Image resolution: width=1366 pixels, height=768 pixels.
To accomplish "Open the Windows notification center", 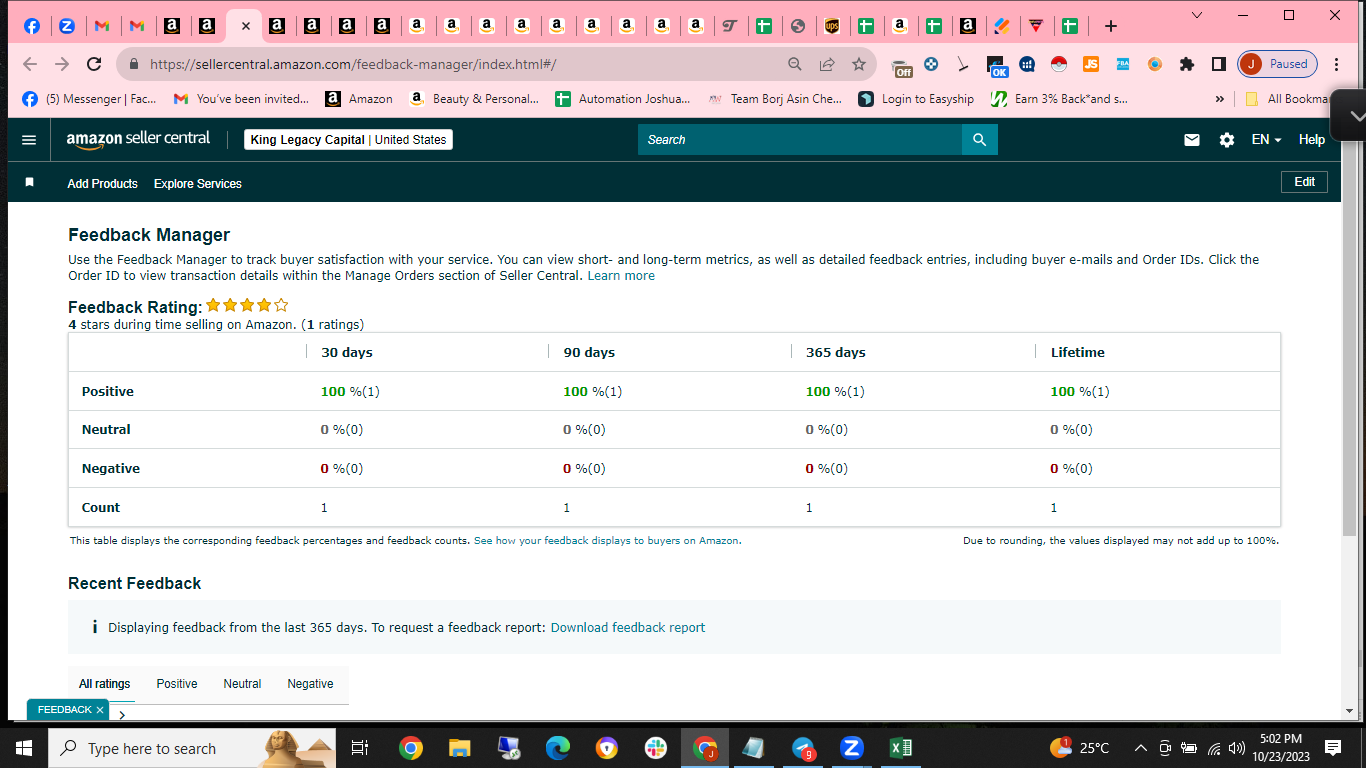I will point(1332,748).
